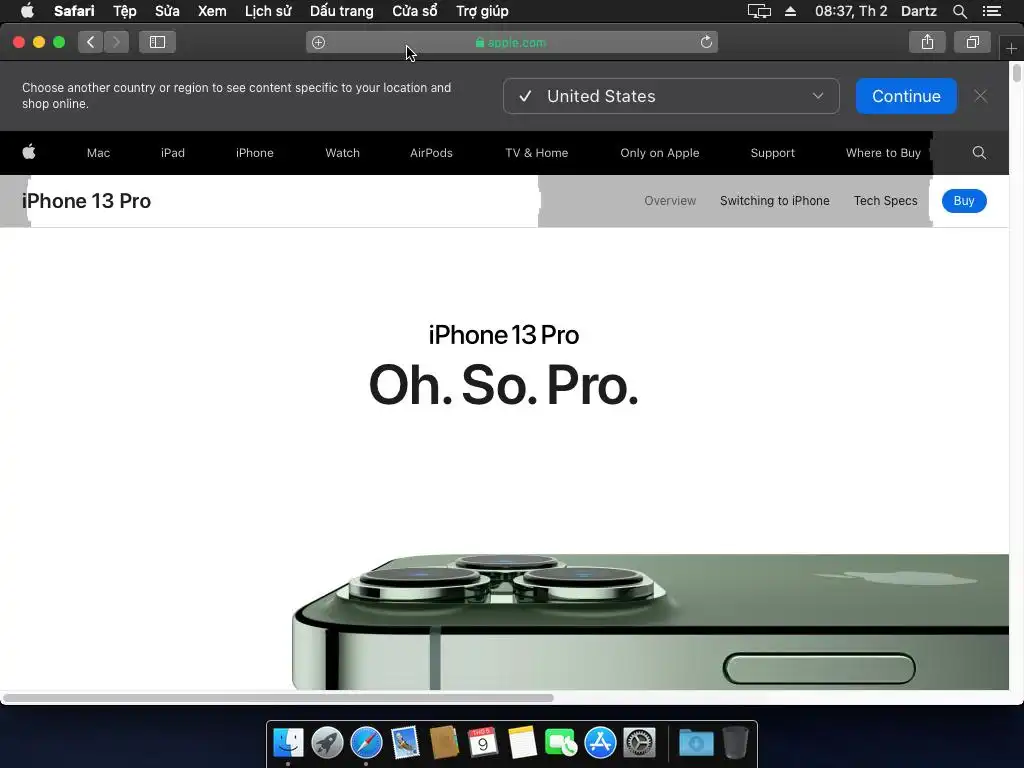1024x768 pixels.
Task: Open Downloads folder in Dock
Action: [x=696, y=743]
